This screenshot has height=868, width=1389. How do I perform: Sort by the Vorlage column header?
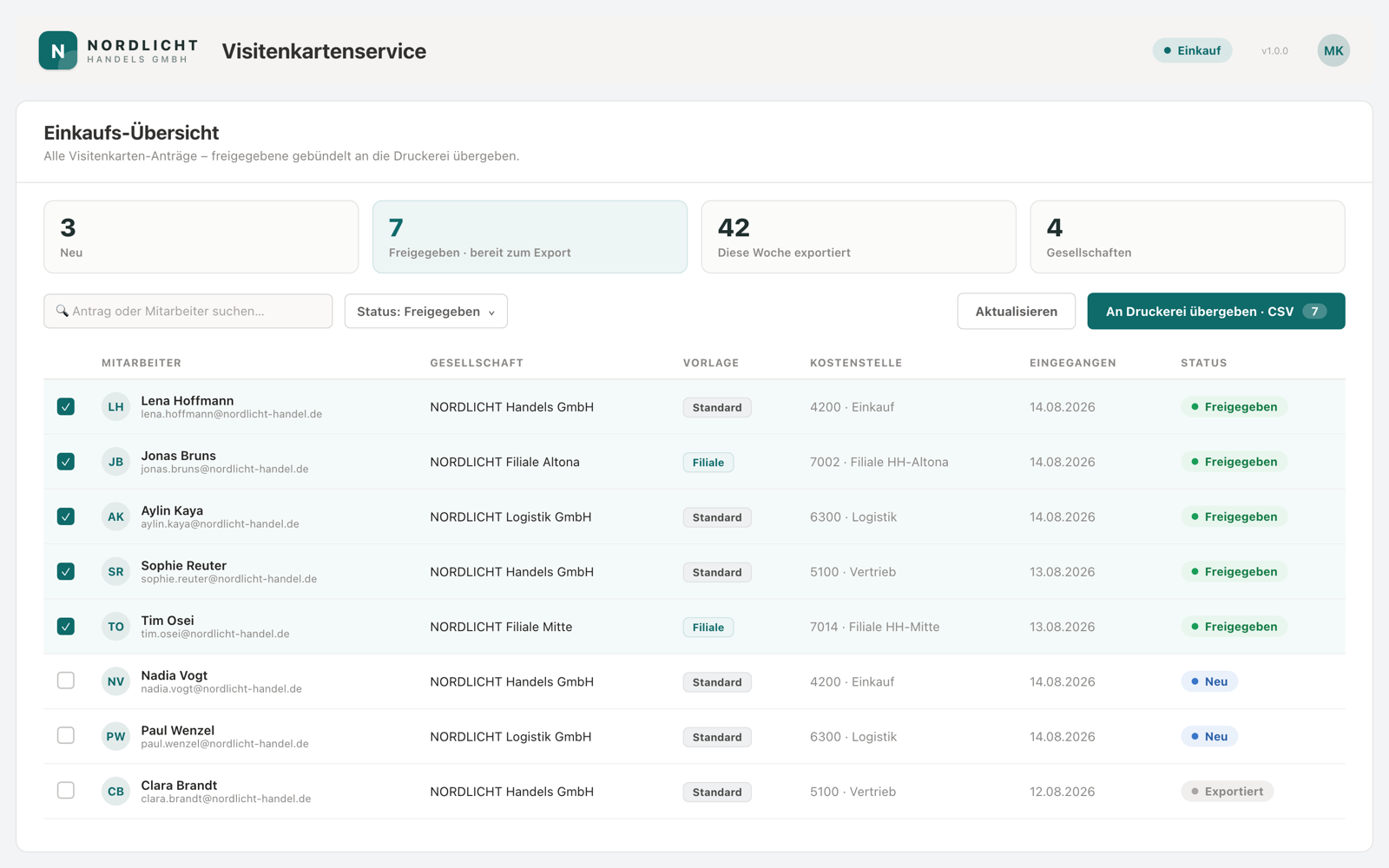[711, 363]
